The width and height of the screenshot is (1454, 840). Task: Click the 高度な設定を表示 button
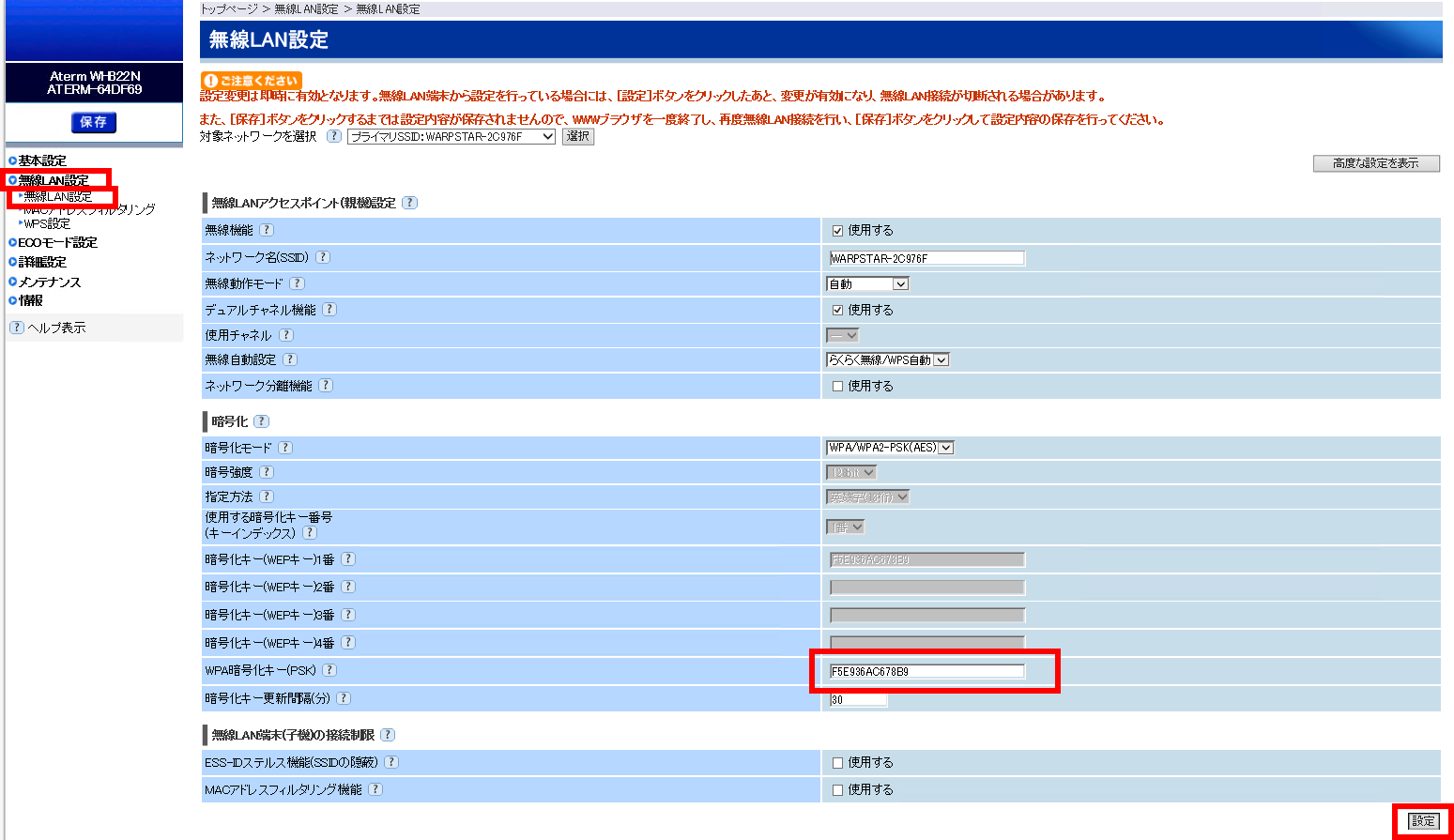(1375, 163)
